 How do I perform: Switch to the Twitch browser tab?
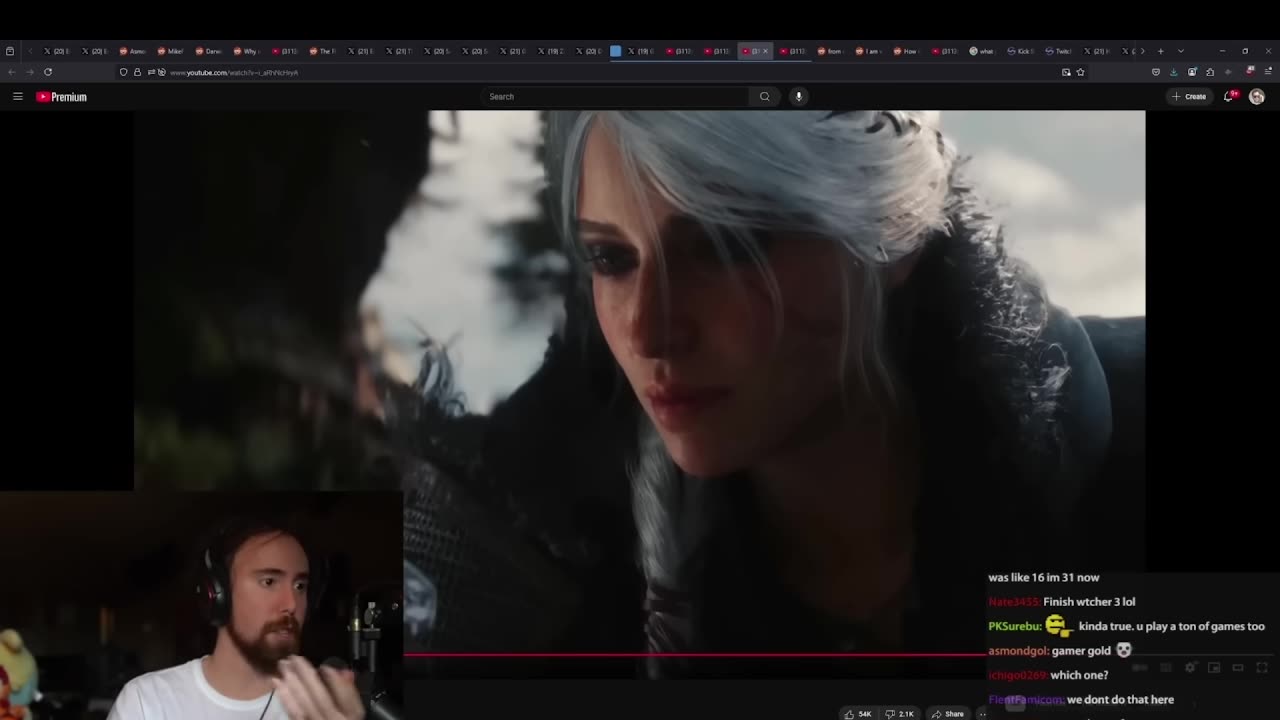pyautogui.click(x=1057, y=51)
